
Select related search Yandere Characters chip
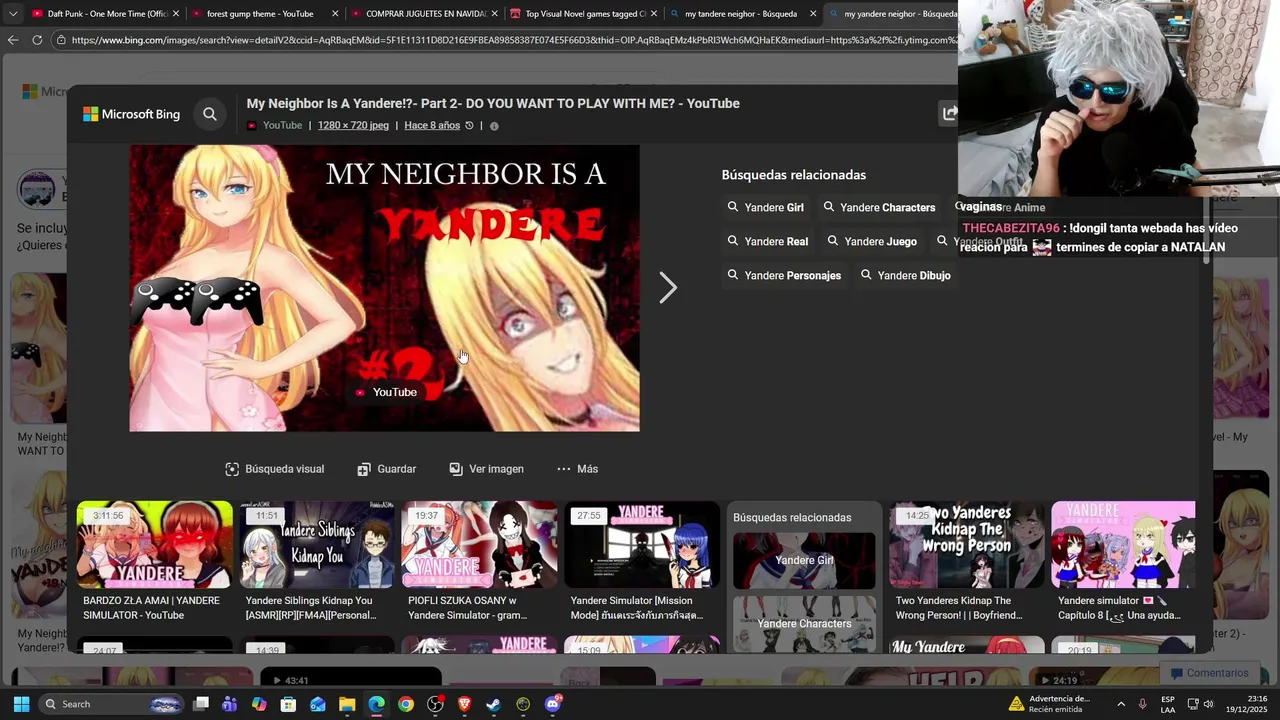pos(879,207)
